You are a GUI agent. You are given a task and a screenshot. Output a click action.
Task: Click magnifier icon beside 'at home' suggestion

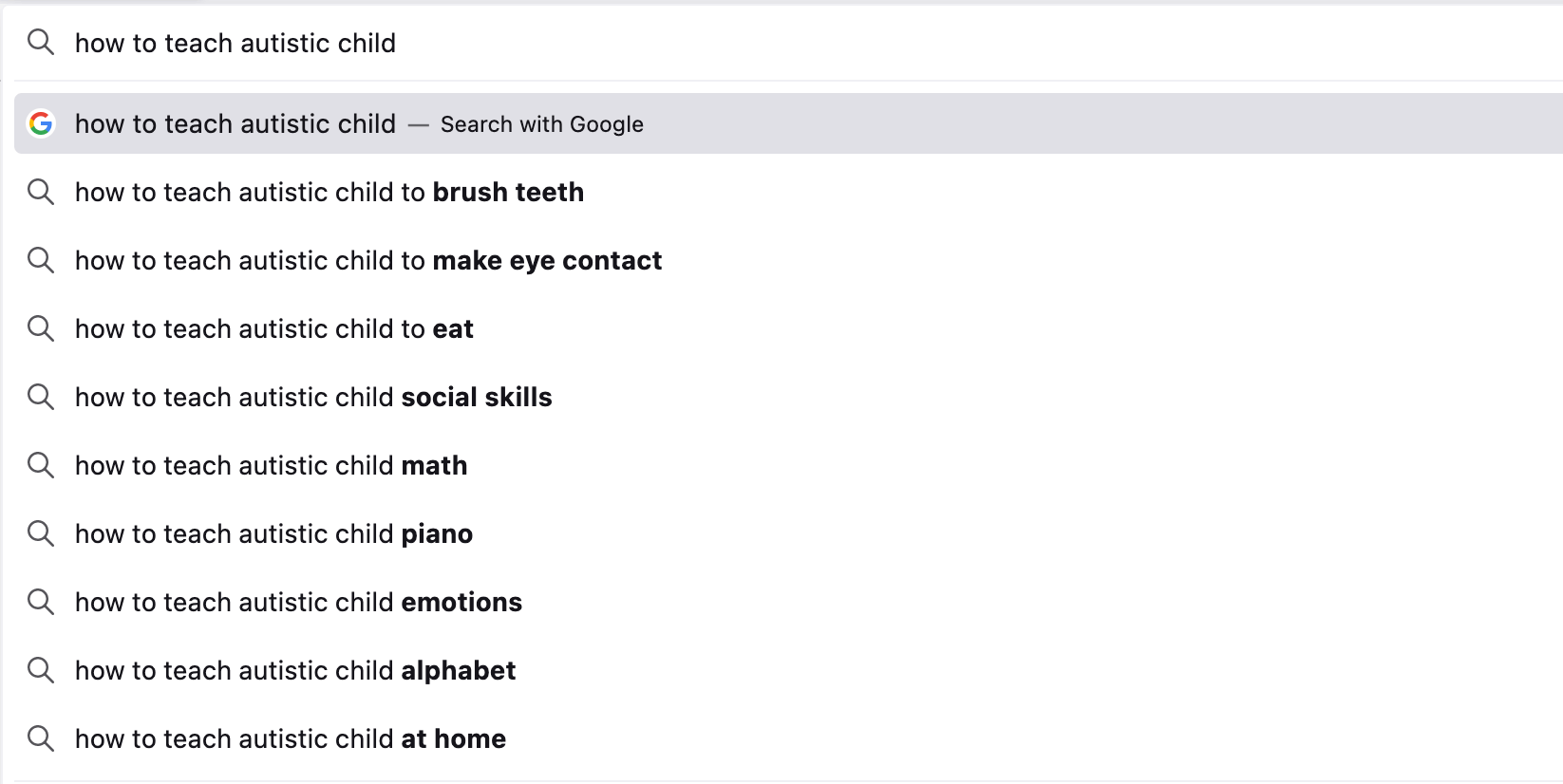[41, 738]
